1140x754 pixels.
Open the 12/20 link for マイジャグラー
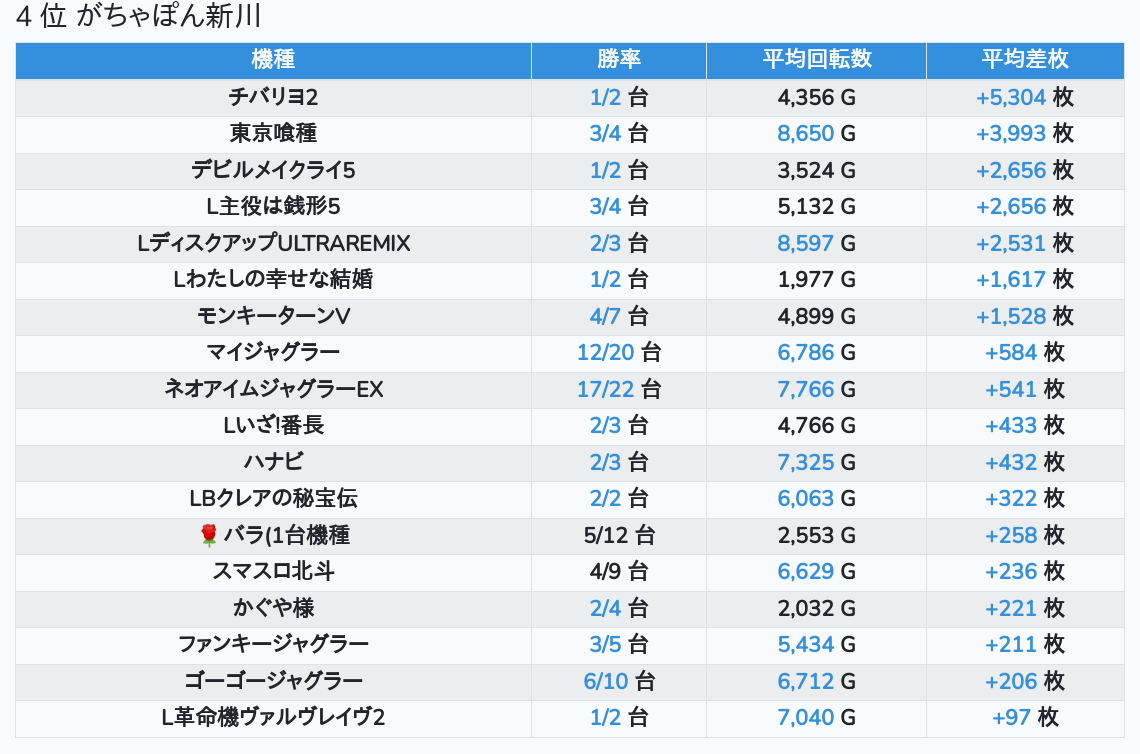[x=605, y=353]
